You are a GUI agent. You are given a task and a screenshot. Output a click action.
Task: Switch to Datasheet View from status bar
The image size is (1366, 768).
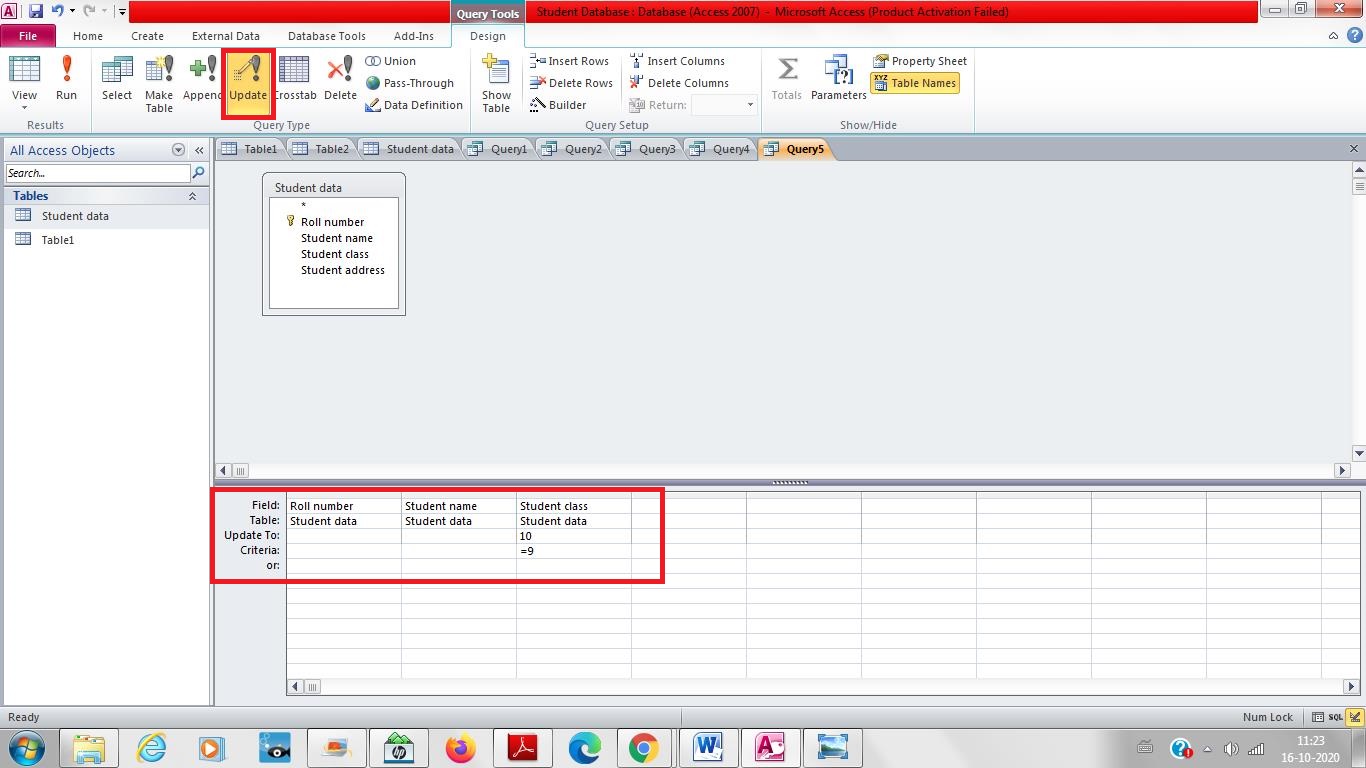click(1318, 717)
